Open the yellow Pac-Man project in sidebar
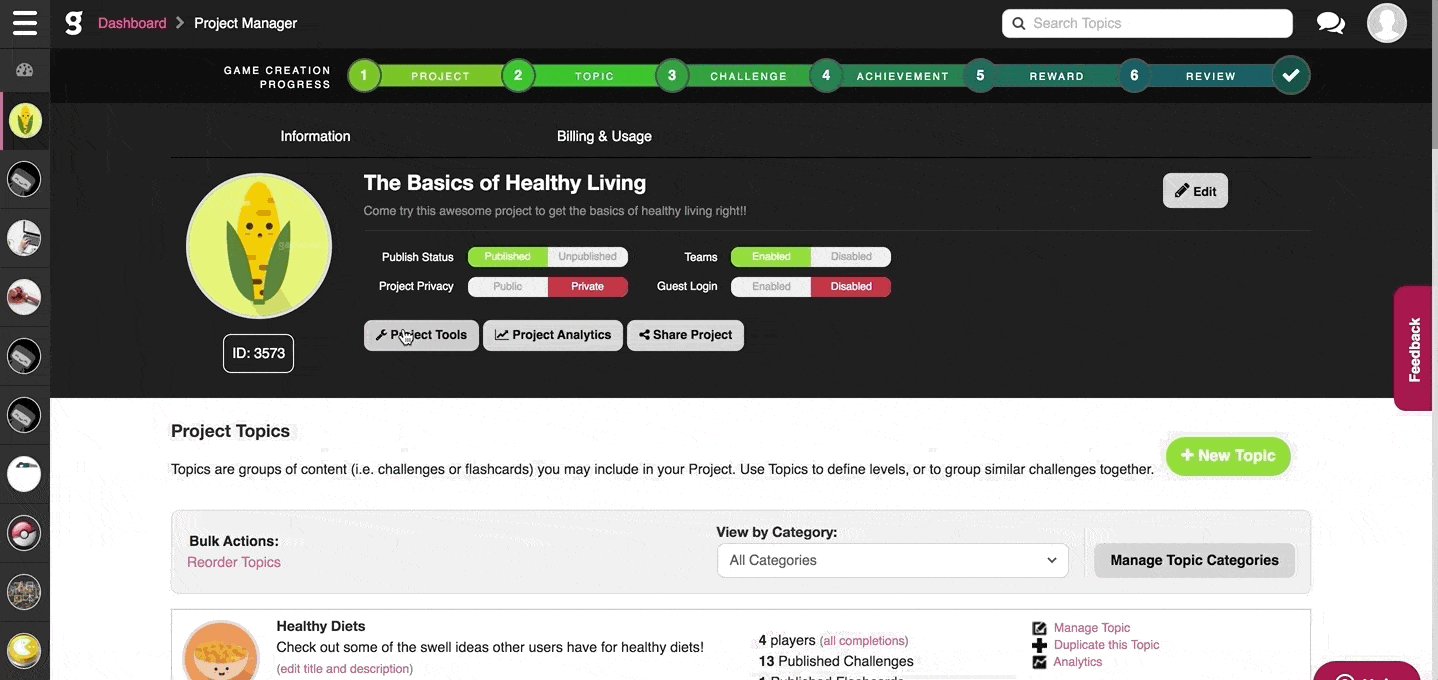The height and width of the screenshot is (680, 1438). [25, 652]
